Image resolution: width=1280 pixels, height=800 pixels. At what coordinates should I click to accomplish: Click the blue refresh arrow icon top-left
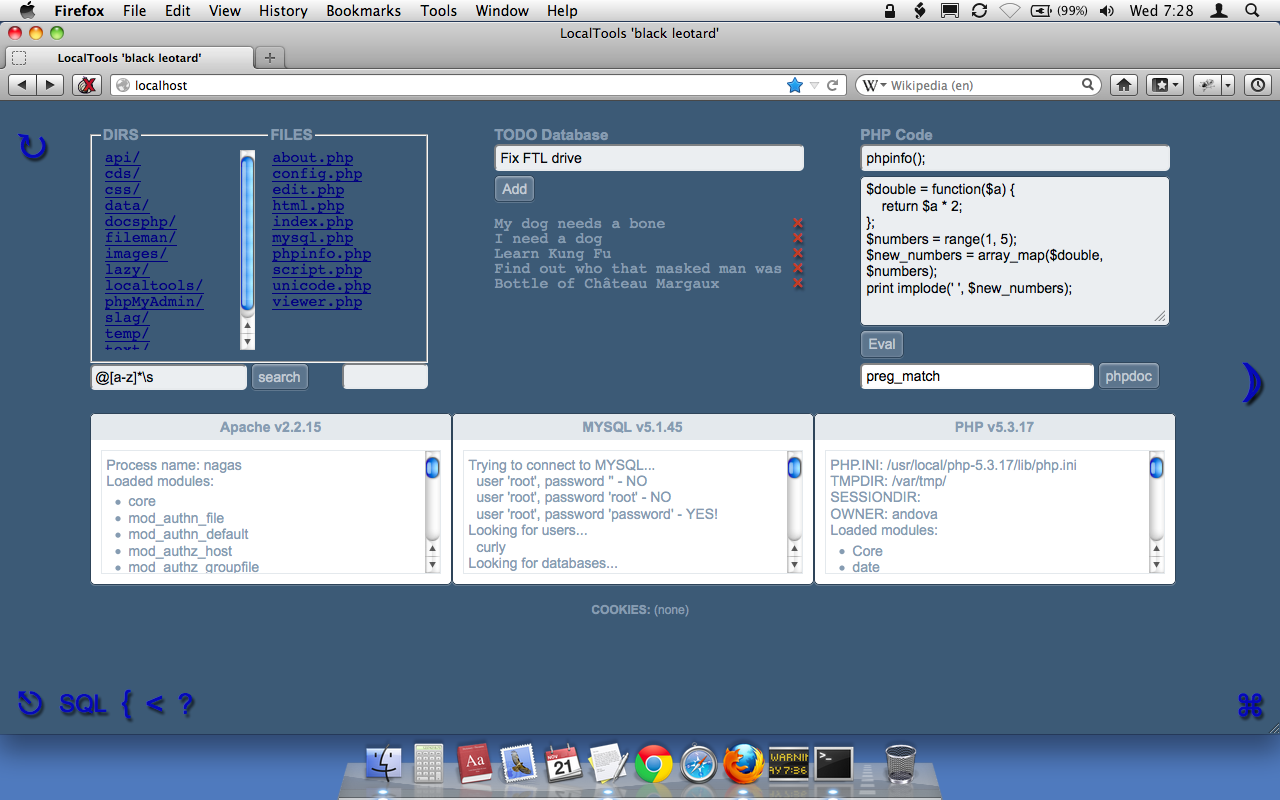point(33,146)
